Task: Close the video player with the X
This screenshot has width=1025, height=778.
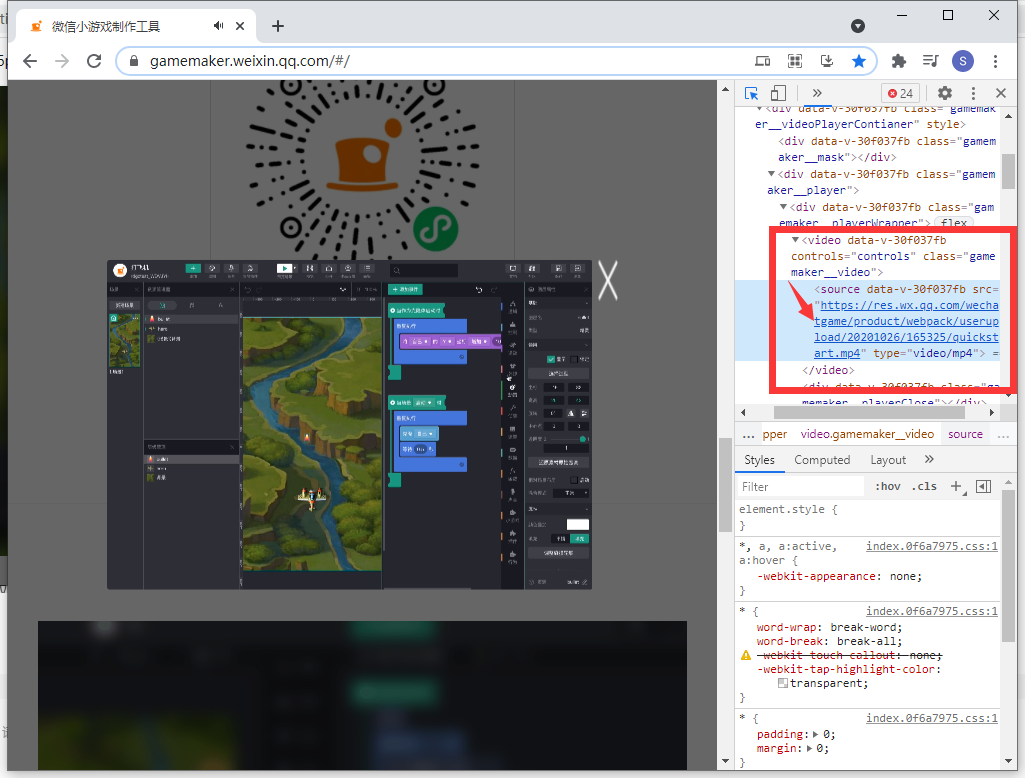Action: click(x=608, y=280)
